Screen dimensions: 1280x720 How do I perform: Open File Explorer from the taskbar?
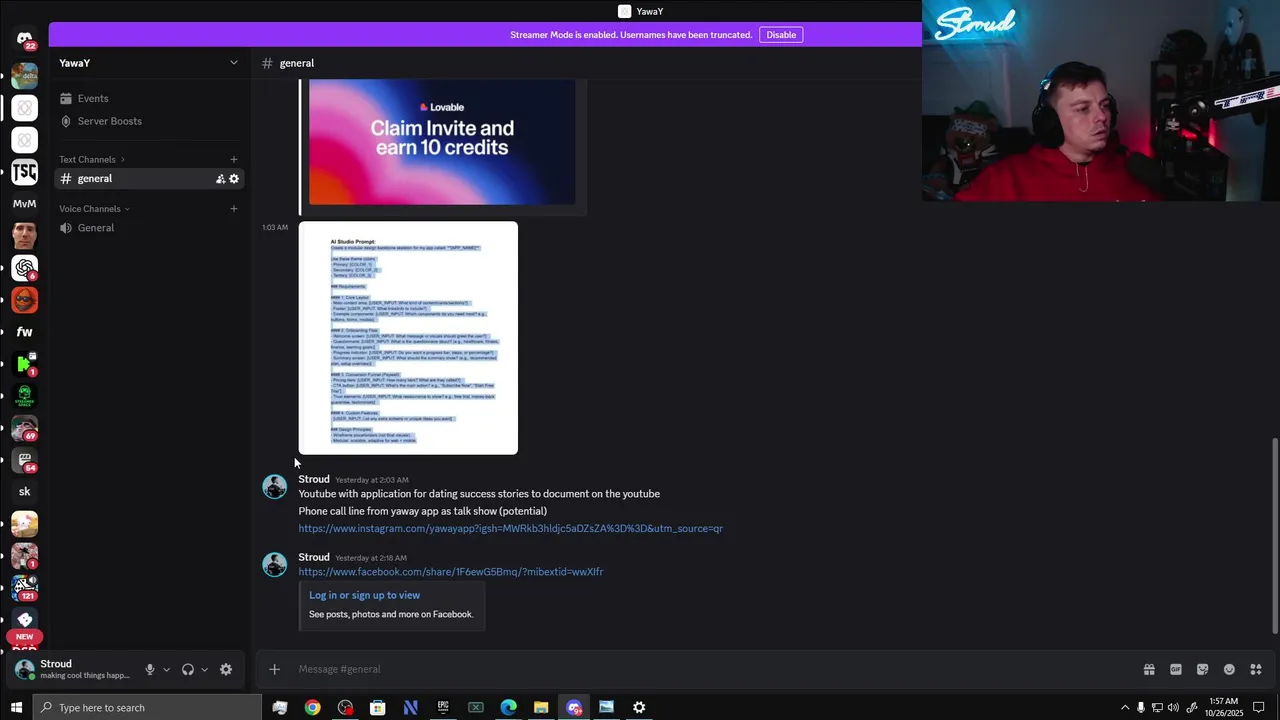pos(541,708)
